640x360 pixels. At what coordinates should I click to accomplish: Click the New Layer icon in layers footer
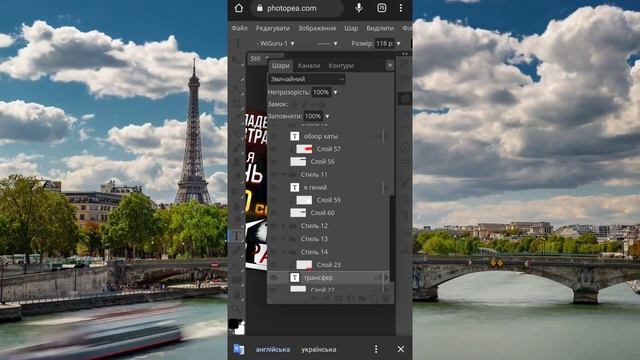pyautogui.click(x=374, y=299)
